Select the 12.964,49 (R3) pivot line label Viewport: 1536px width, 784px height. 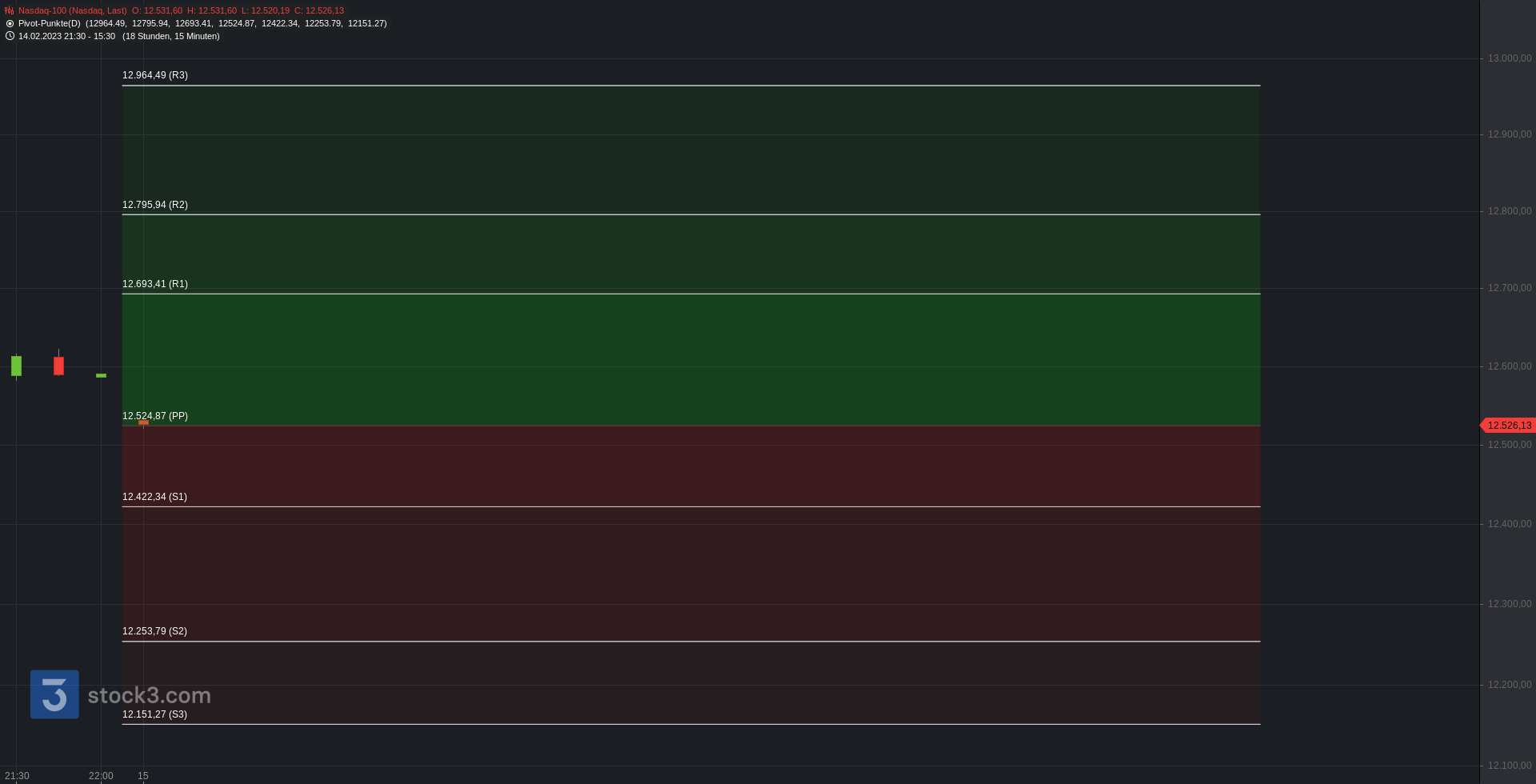[155, 75]
